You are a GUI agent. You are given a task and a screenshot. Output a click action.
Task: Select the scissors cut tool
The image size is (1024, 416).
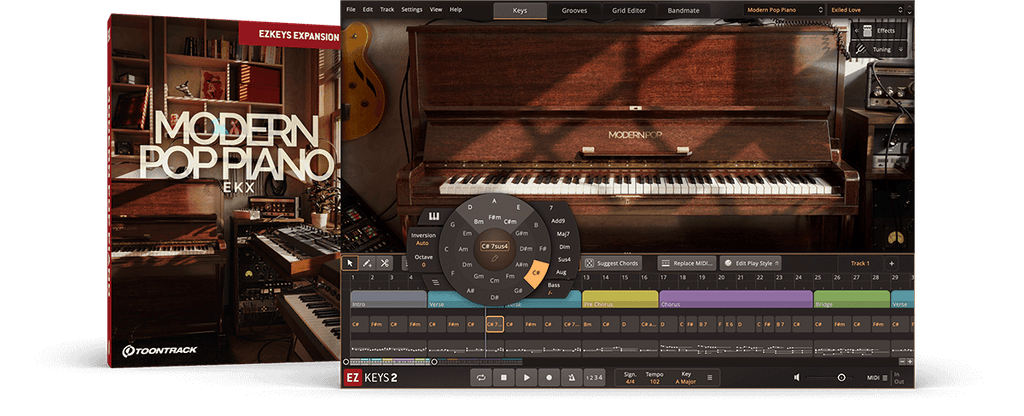point(385,263)
